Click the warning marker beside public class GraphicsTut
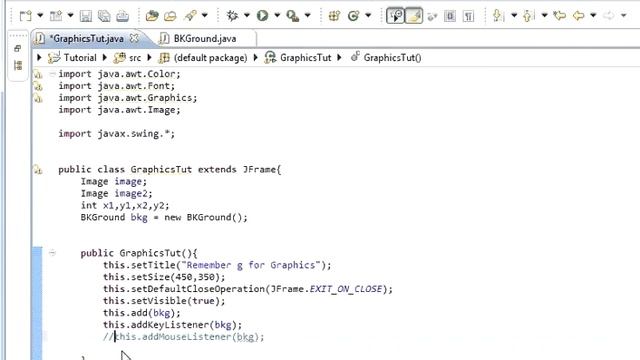 coord(38,169)
